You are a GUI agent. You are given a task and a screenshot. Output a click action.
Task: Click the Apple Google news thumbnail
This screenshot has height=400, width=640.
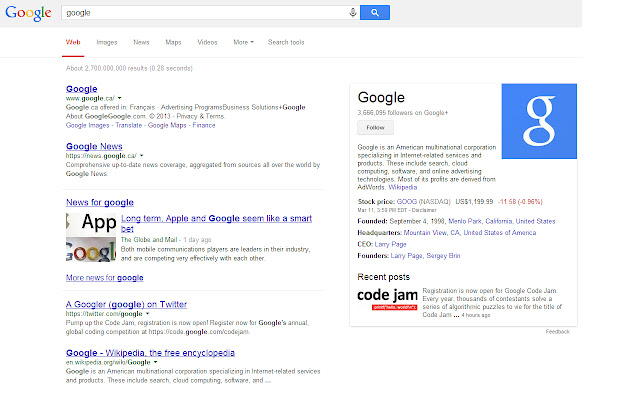pos(91,237)
